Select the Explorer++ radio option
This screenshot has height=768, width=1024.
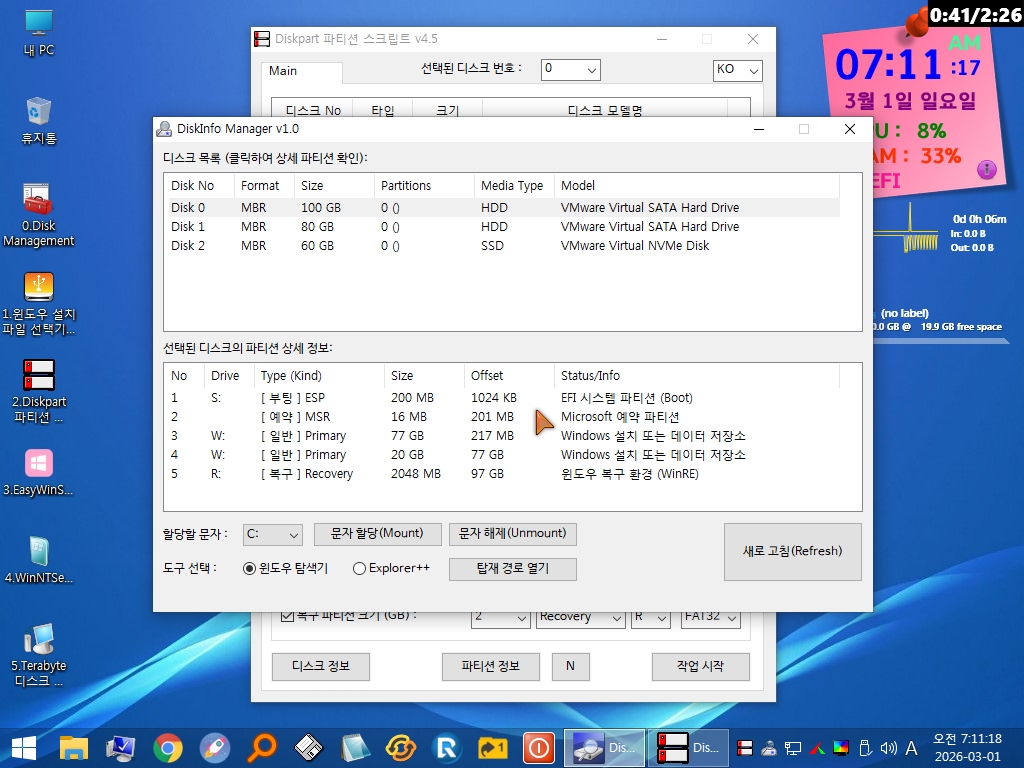click(x=391, y=568)
